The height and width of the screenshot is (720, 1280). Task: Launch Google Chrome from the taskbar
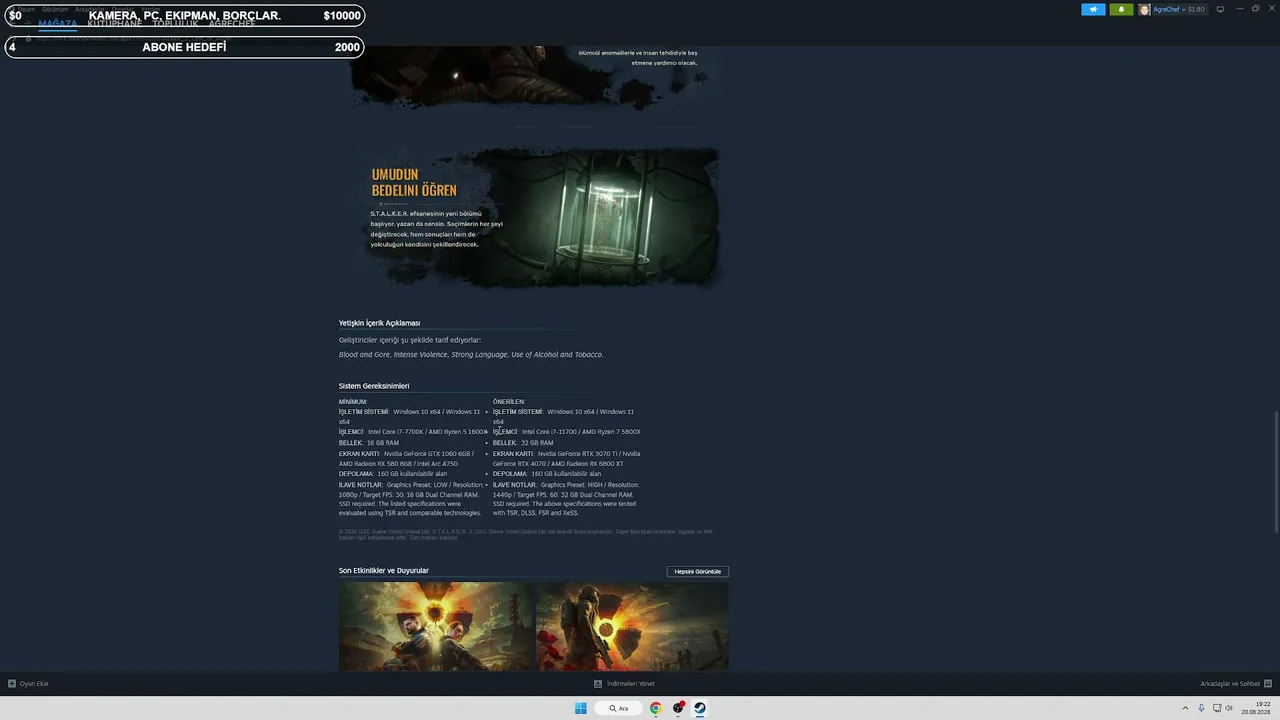point(656,708)
